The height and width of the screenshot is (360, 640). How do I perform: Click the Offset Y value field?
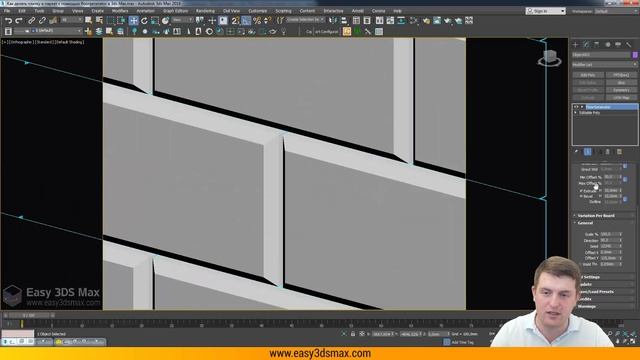pyautogui.click(x=609, y=258)
